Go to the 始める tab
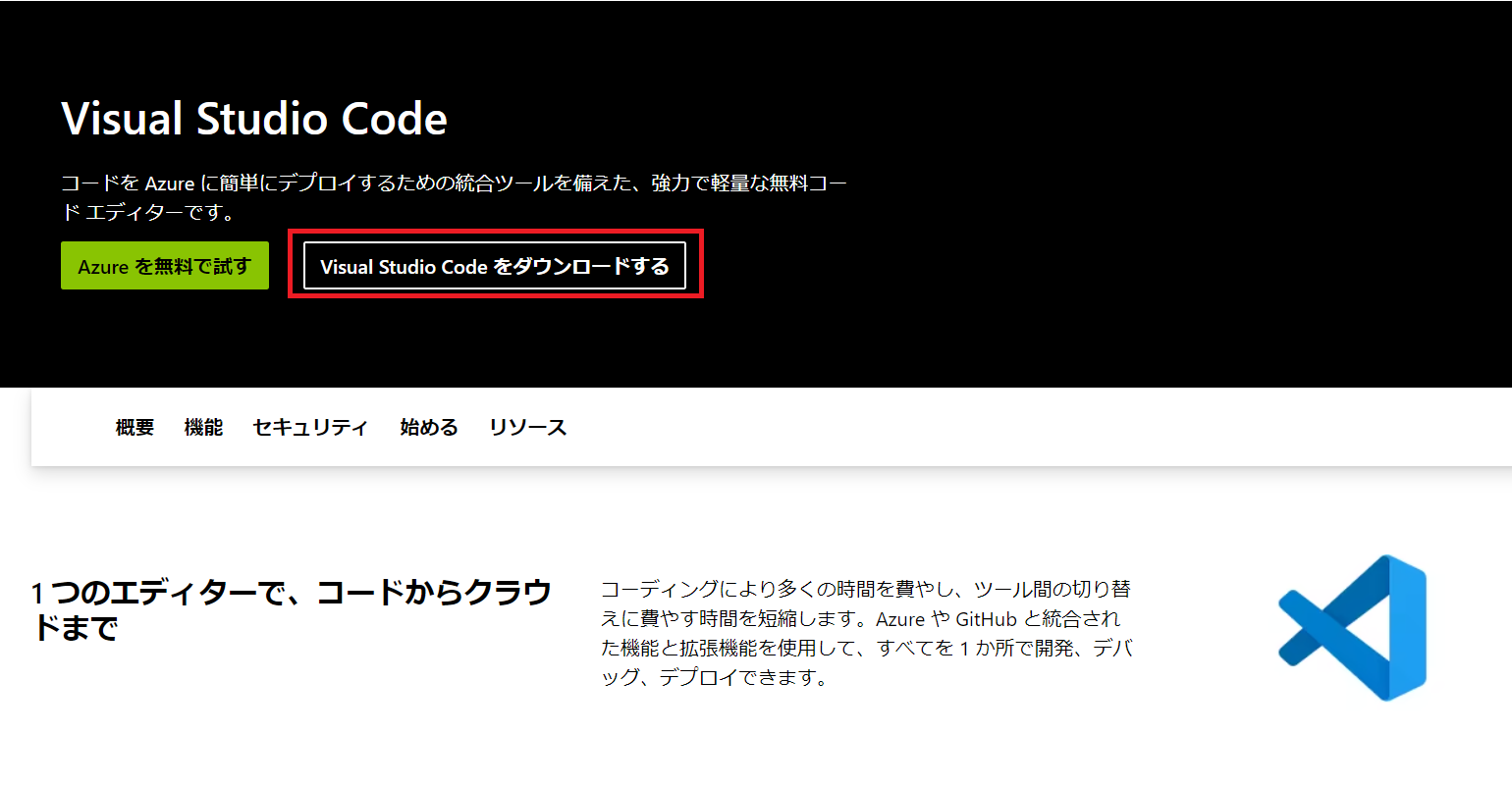Image resolution: width=1512 pixels, height=786 pixels. click(429, 427)
